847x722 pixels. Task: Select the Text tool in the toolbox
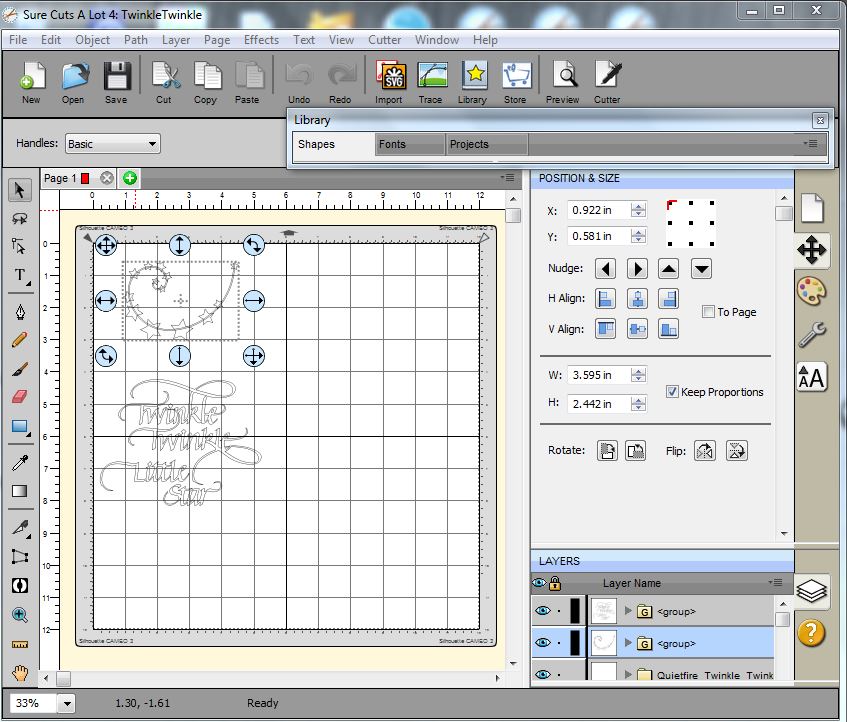[x=19, y=276]
